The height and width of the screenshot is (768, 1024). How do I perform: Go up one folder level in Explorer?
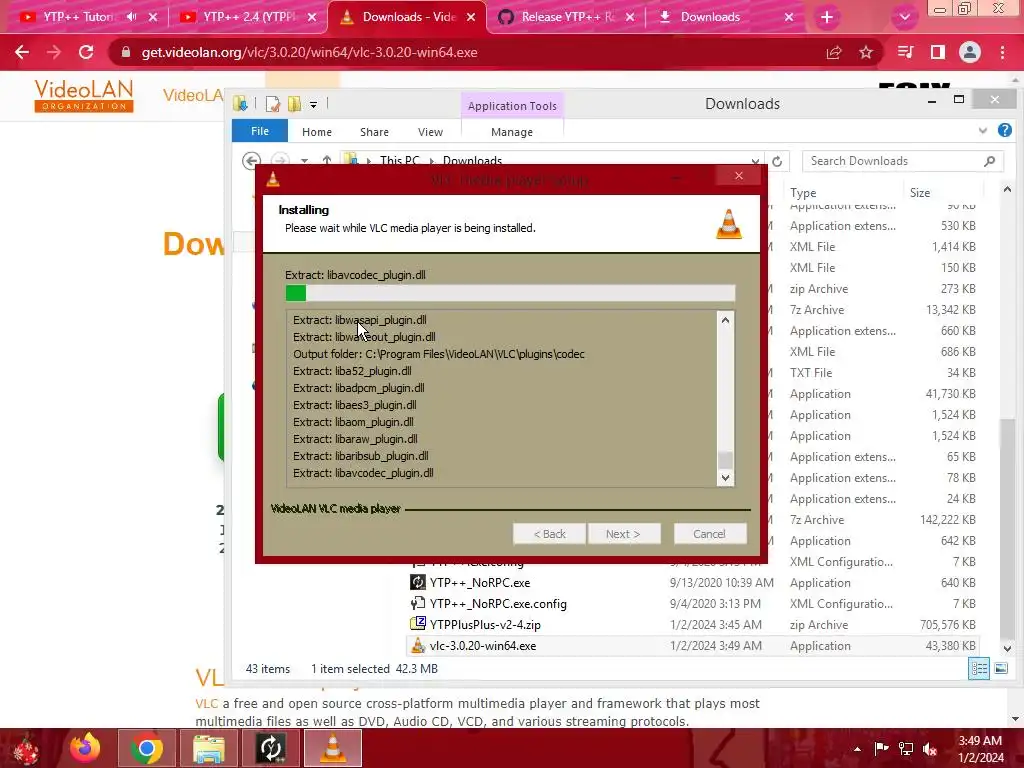tap(327, 161)
